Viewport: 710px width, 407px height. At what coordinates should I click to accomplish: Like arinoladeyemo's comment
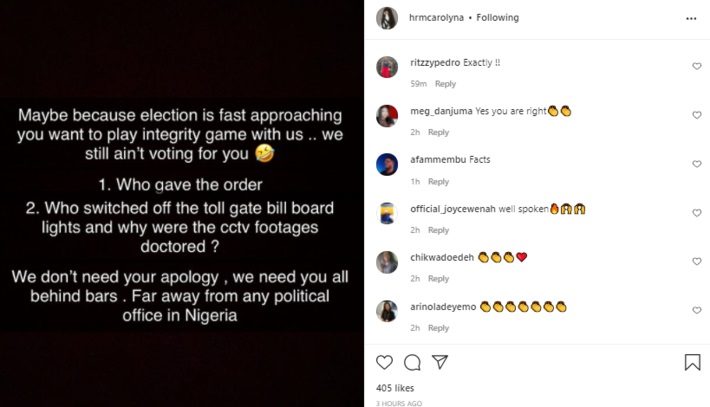click(697, 311)
